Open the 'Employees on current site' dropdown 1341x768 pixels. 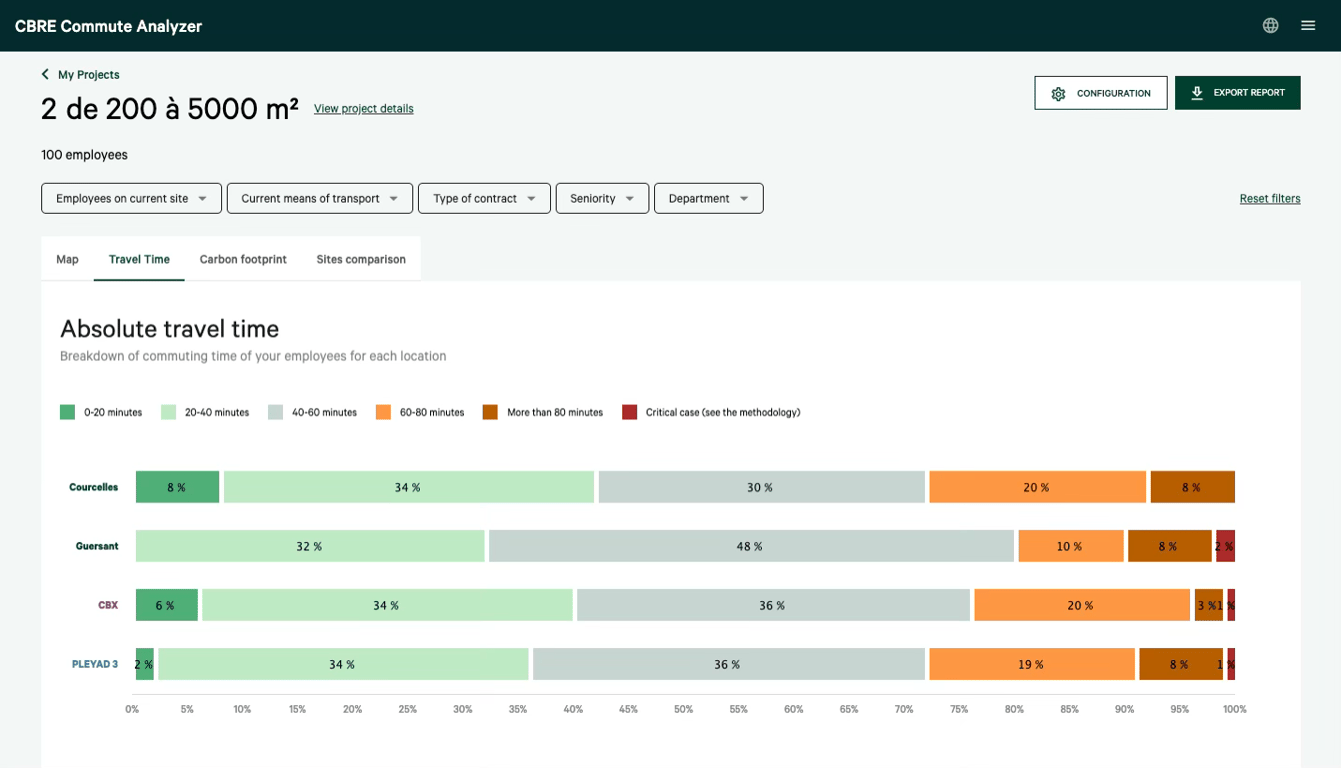[x=131, y=198]
